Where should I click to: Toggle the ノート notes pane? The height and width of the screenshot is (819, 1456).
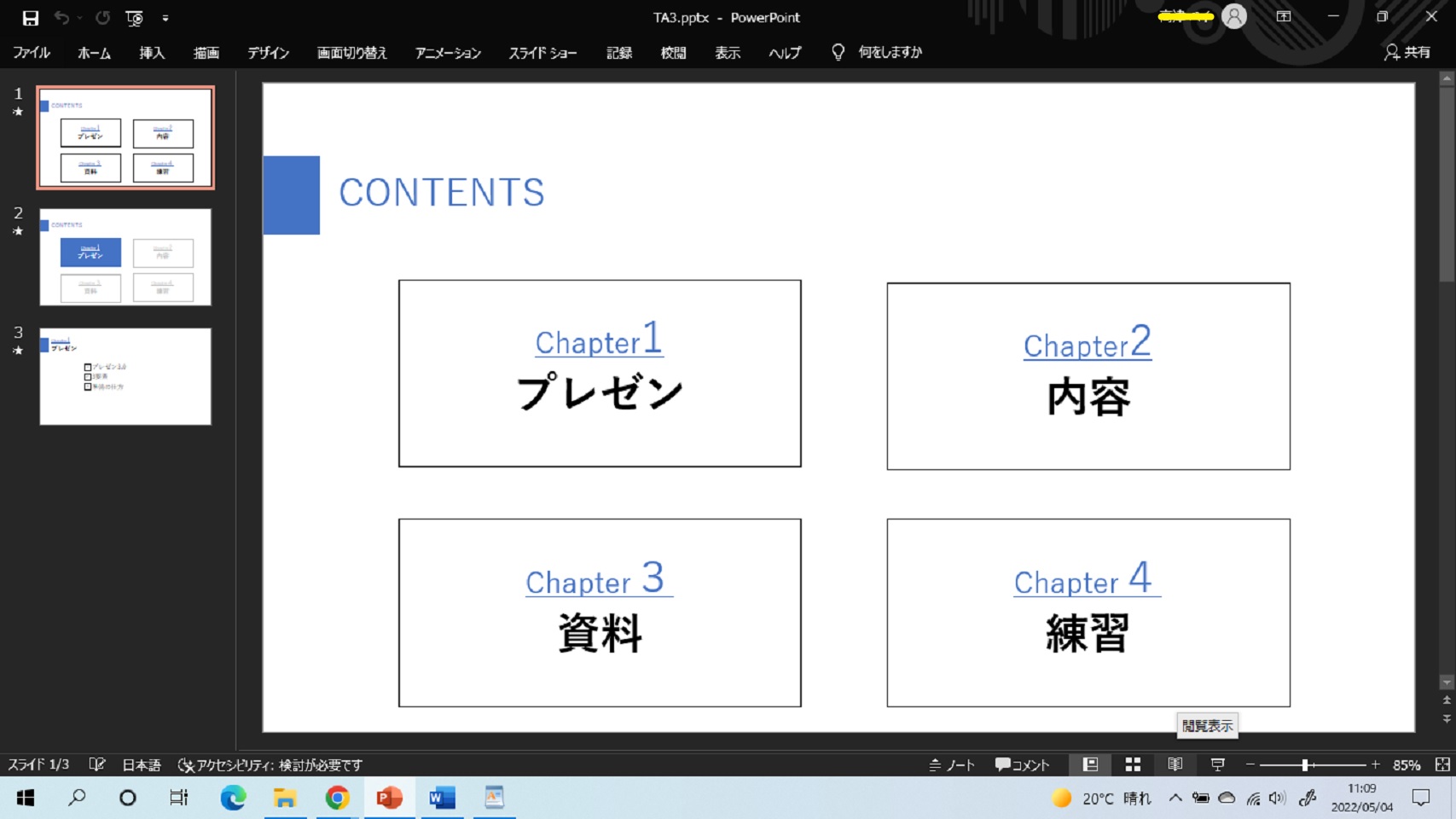pyautogui.click(x=952, y=764)
